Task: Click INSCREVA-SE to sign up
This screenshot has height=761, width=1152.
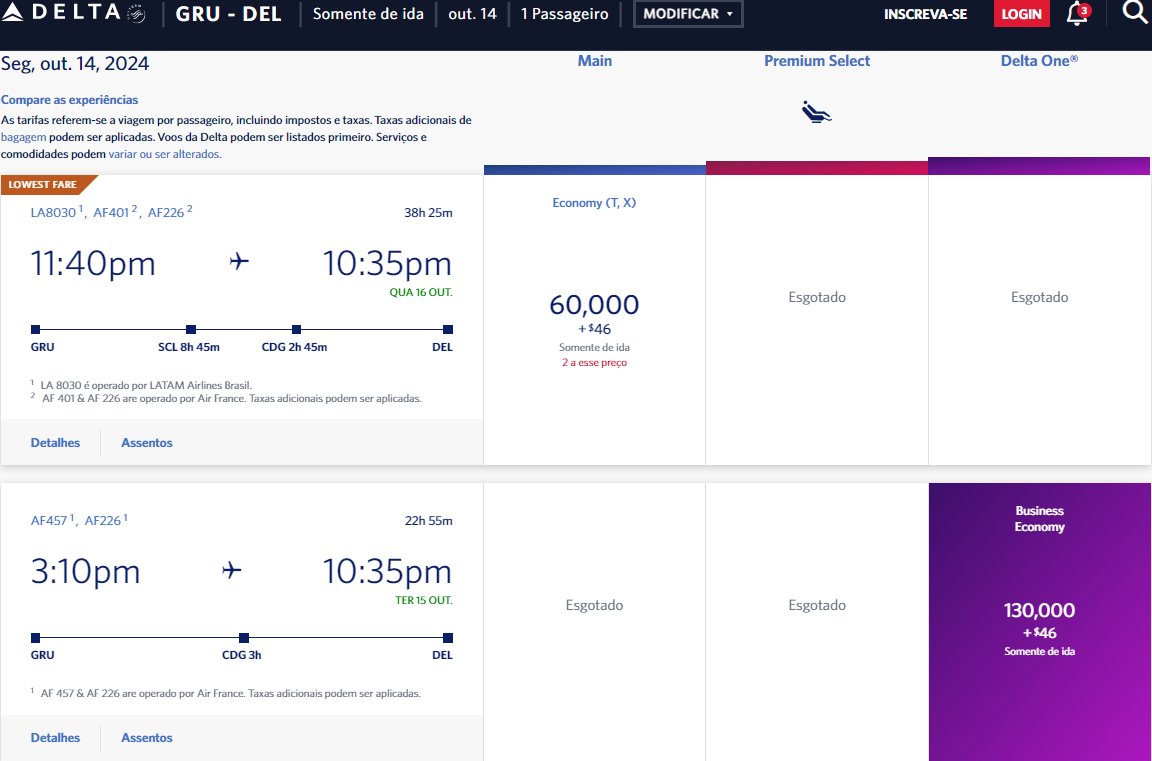Action: click(925, 14)
